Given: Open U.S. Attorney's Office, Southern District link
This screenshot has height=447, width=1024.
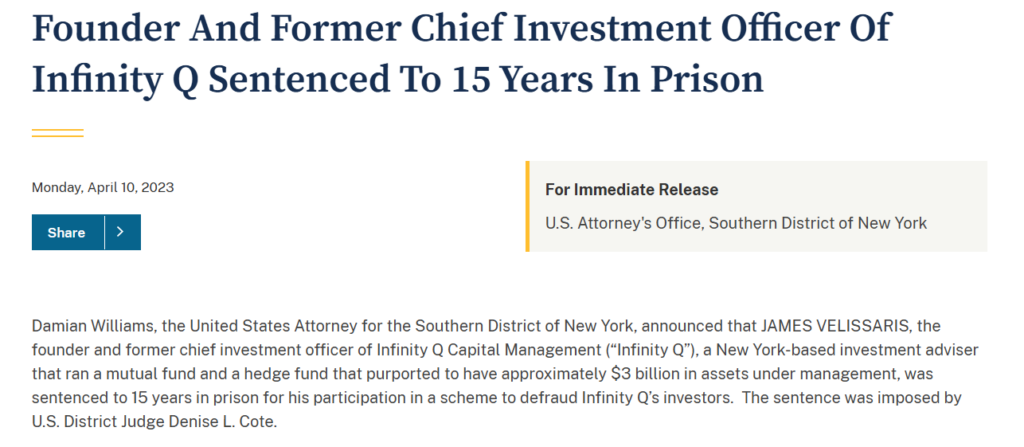Looking at the screenshot, I should coord(736,223).
